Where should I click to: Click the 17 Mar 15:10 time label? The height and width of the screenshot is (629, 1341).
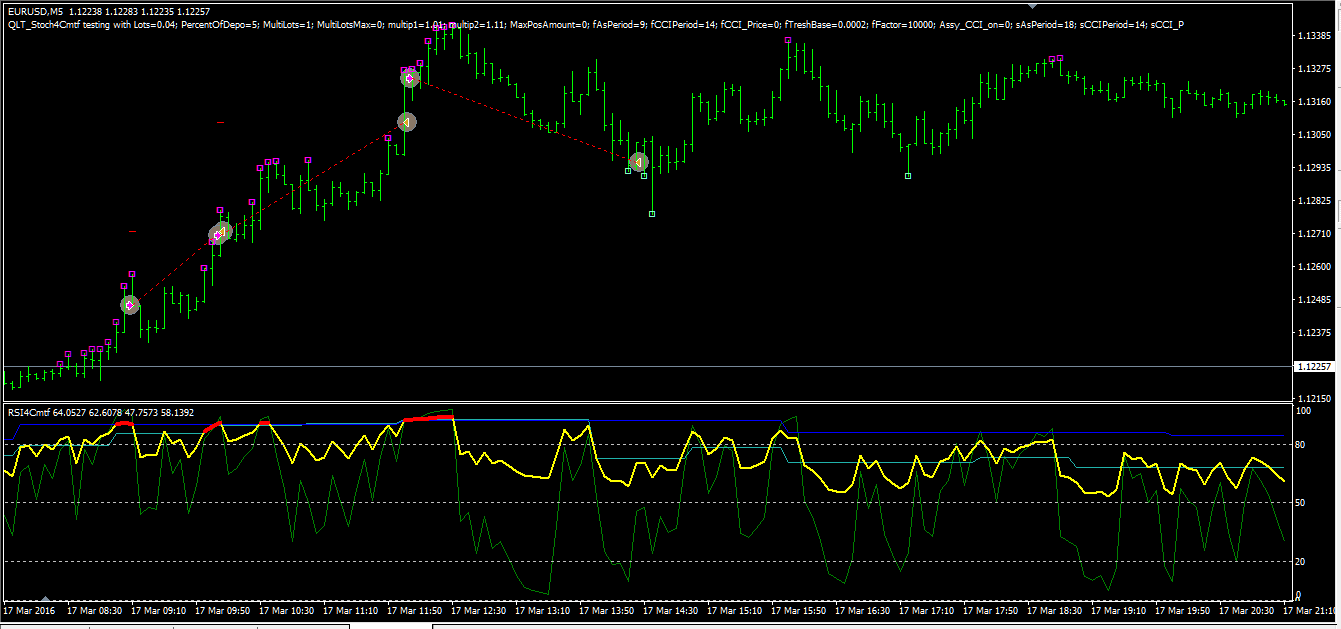(x=735, y=610)
